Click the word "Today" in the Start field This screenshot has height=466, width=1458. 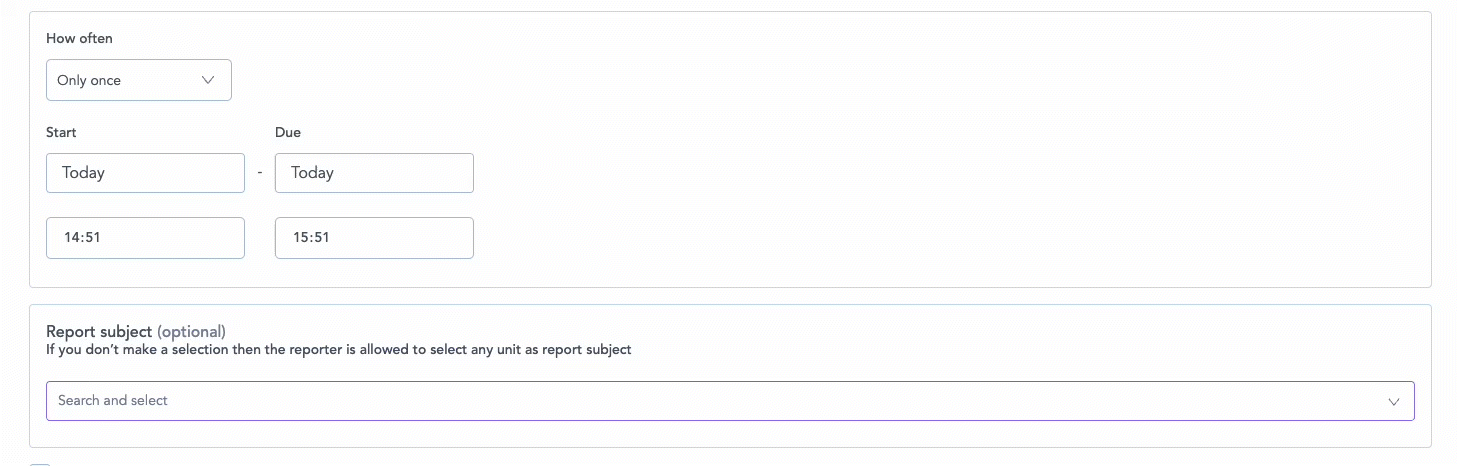83,173
